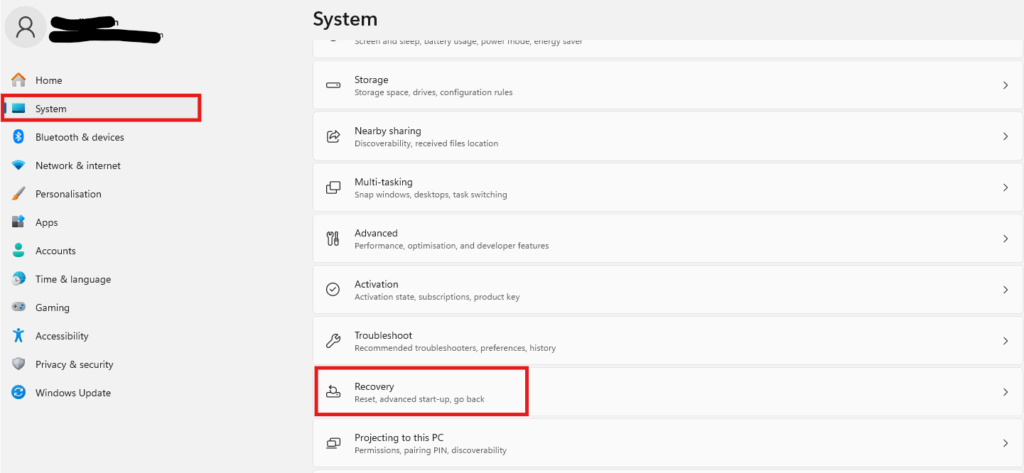The image size is (1024, 473).
Task: Click the Advanced tools icon
Action: point(332,238)
